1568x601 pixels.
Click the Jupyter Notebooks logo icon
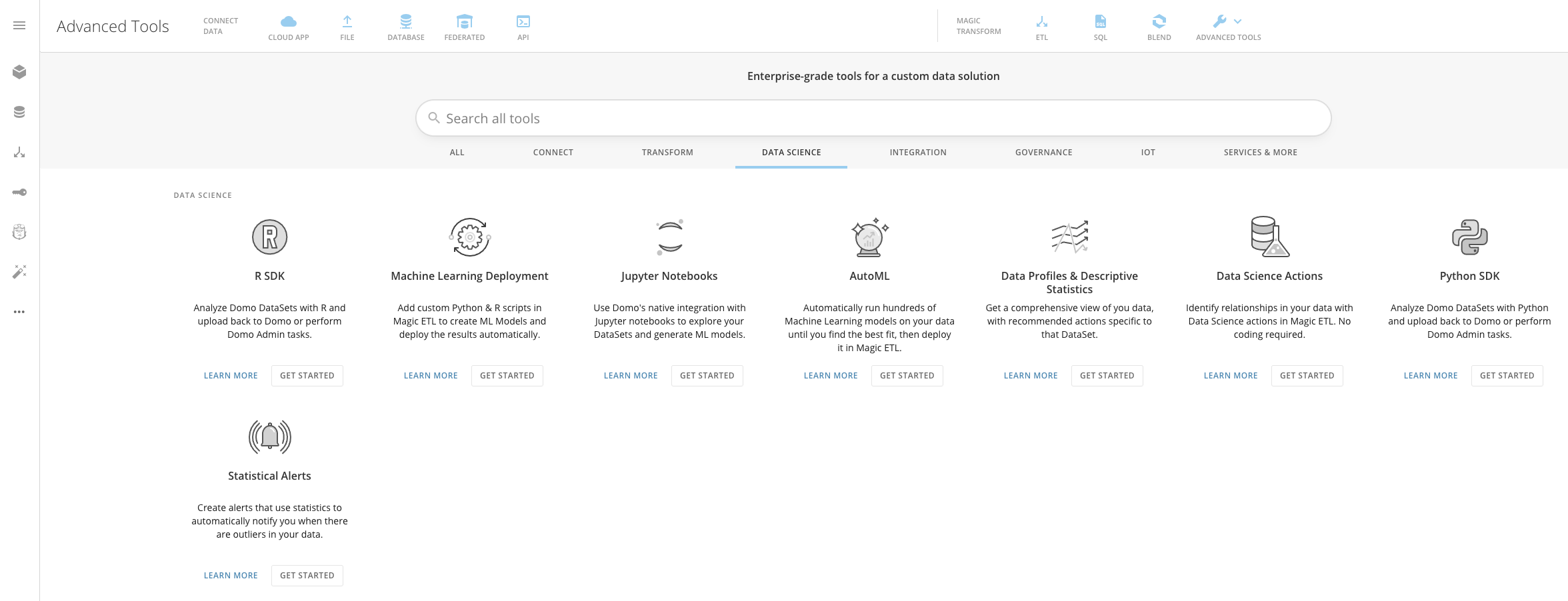click(669, 237)
